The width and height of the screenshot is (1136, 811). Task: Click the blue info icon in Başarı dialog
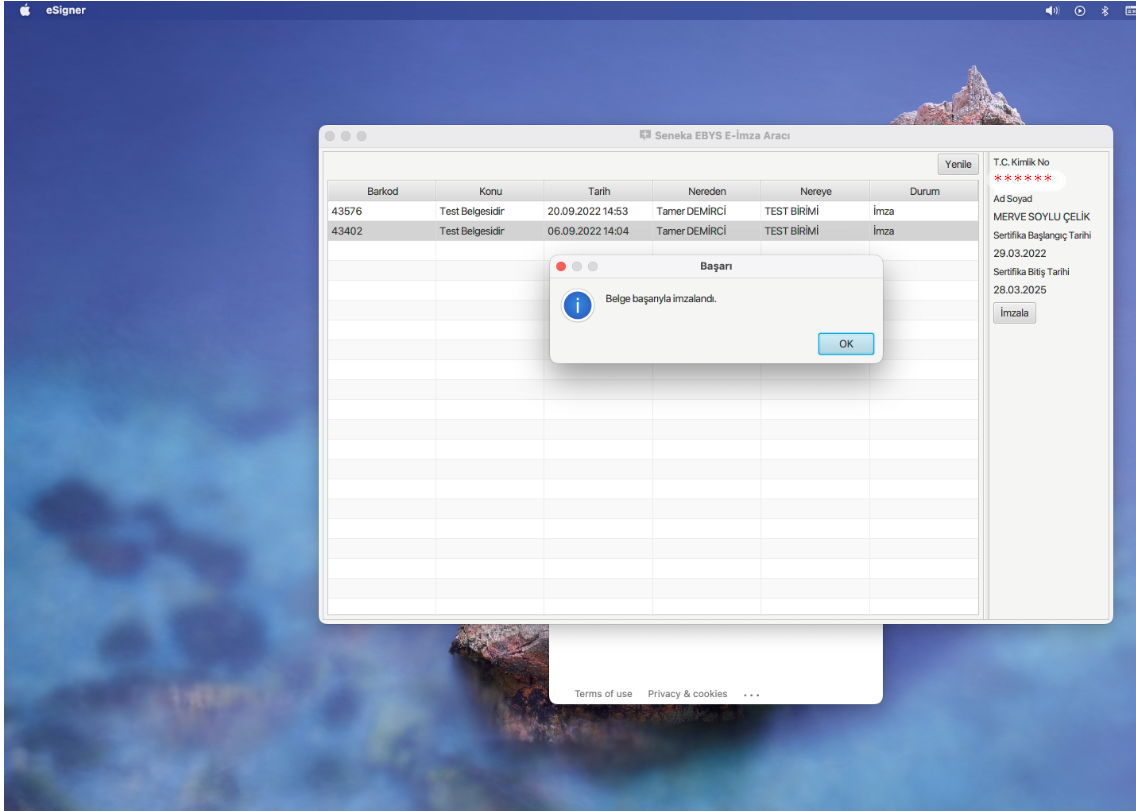click(578, 305)
